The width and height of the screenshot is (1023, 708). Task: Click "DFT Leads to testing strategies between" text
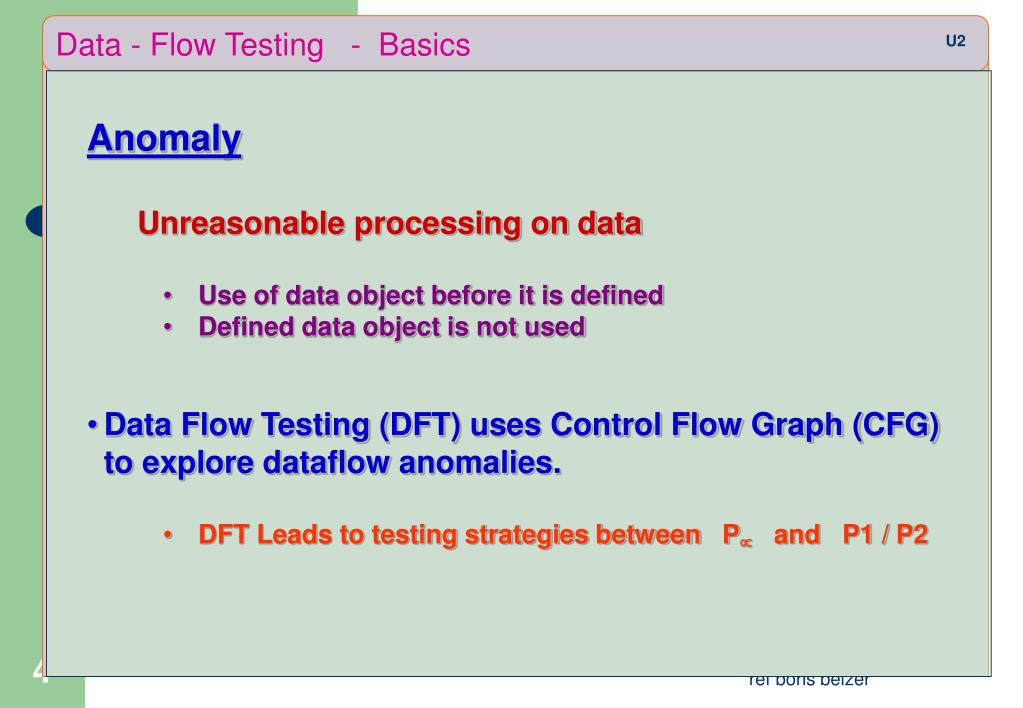(448, 535)
